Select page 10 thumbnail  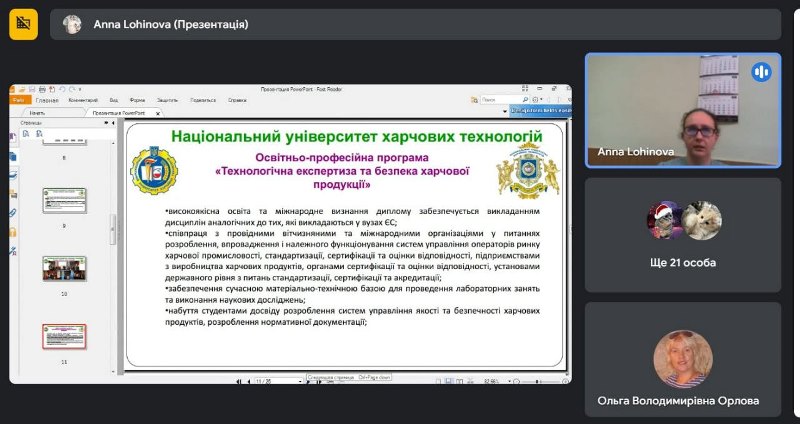coord(64,268)
